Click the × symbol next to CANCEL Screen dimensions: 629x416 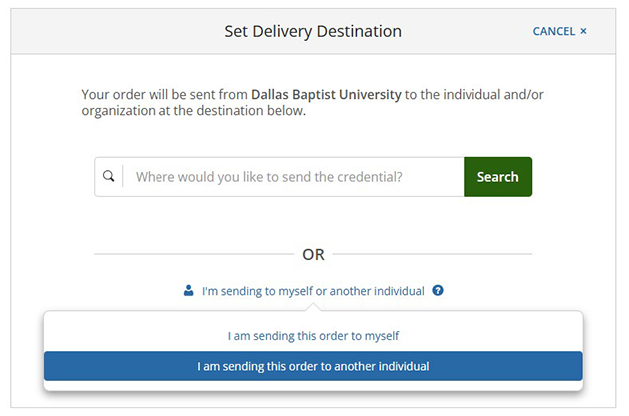[x=583, y=32]
